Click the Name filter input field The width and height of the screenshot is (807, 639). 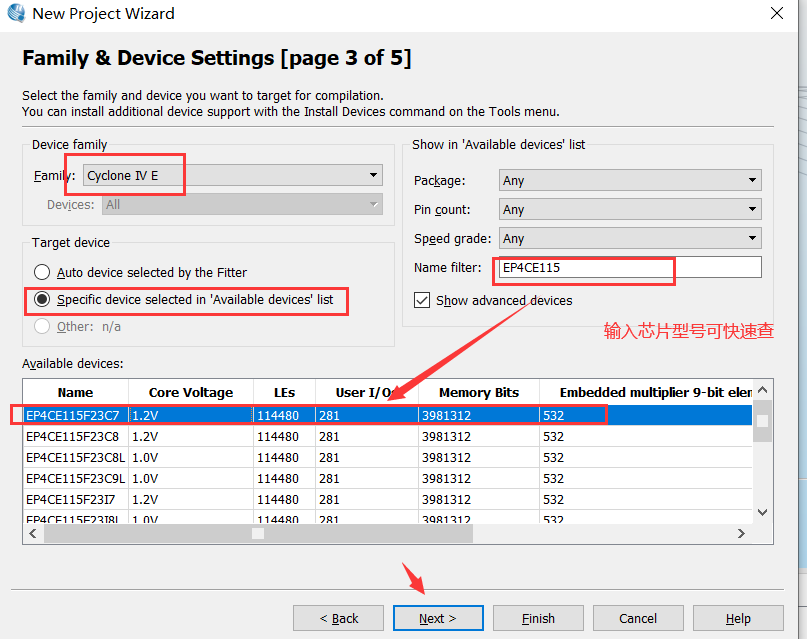[630, 268]
